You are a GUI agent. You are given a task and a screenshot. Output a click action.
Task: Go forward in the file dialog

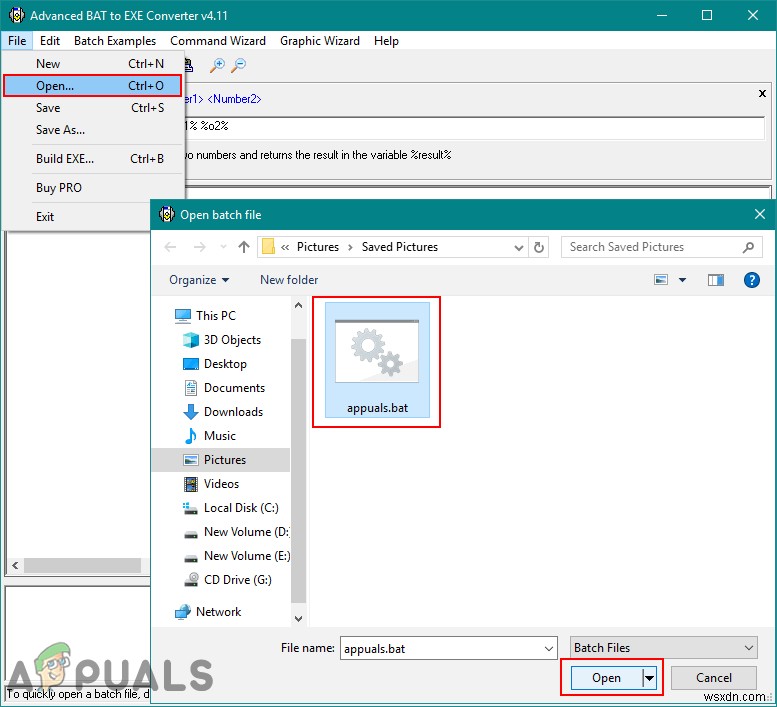point(199,247)
